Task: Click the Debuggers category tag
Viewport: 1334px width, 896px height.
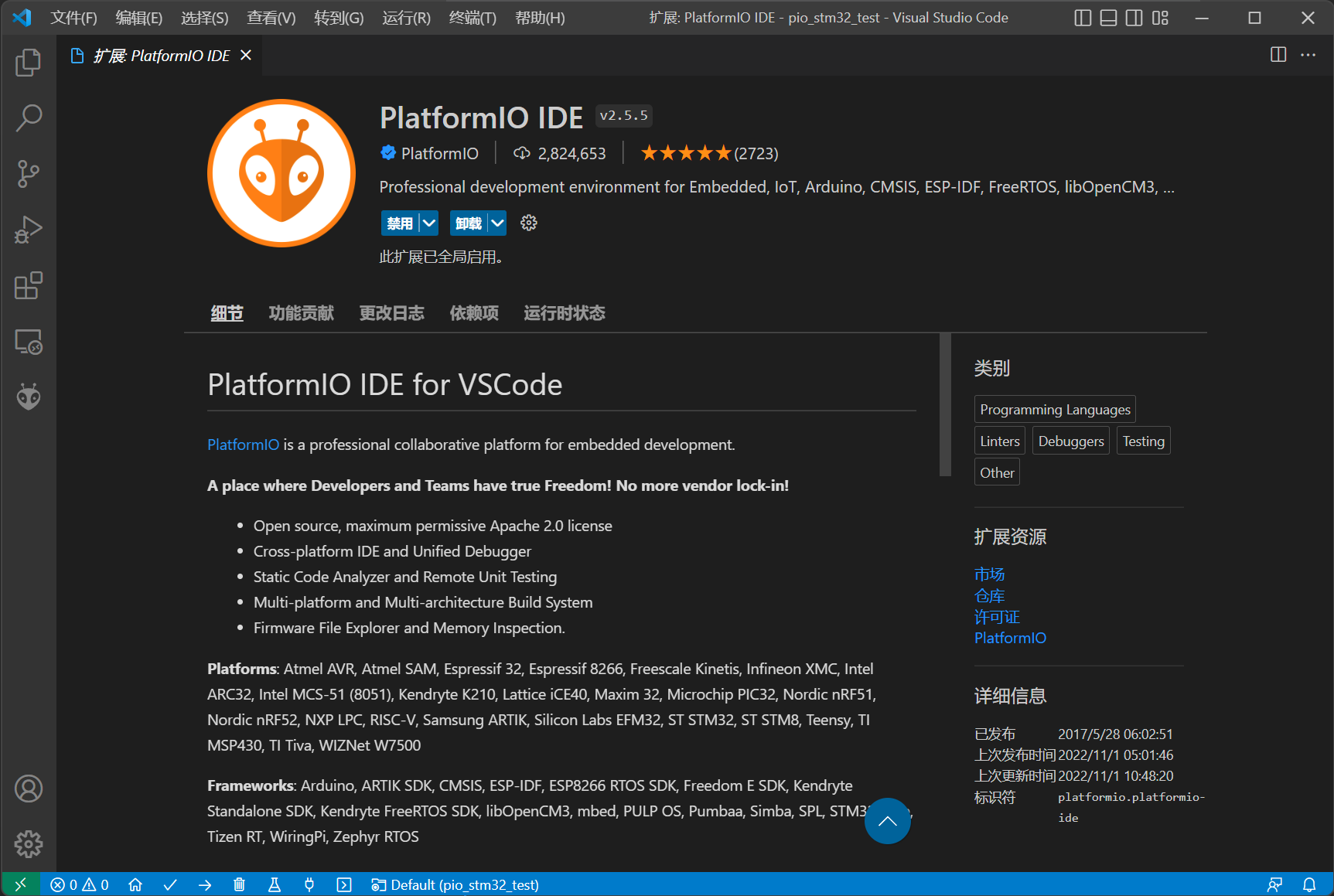Action: pos(1071,441)
